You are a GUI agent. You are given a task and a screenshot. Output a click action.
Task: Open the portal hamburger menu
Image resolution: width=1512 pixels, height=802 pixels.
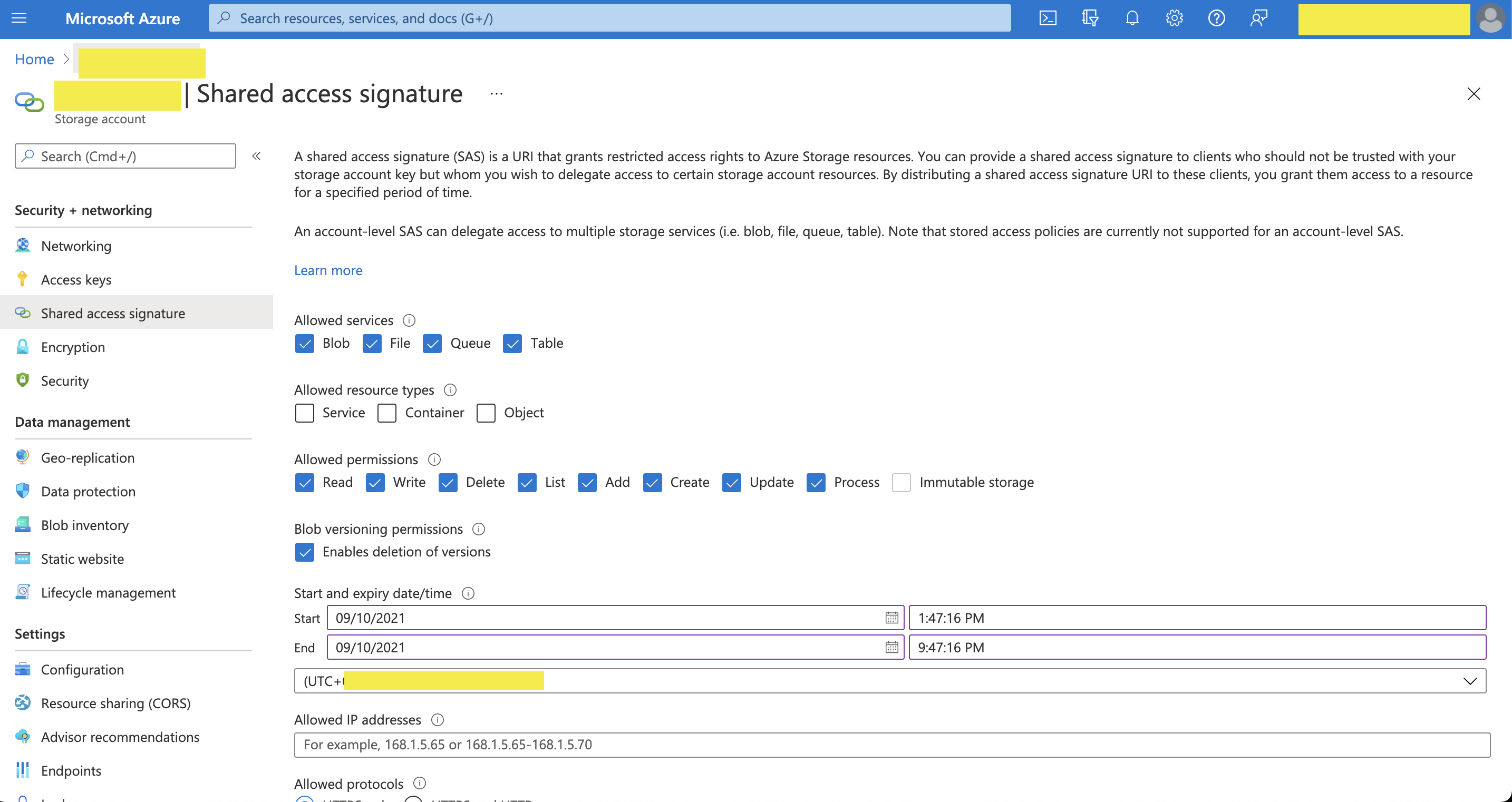[20, 18]
